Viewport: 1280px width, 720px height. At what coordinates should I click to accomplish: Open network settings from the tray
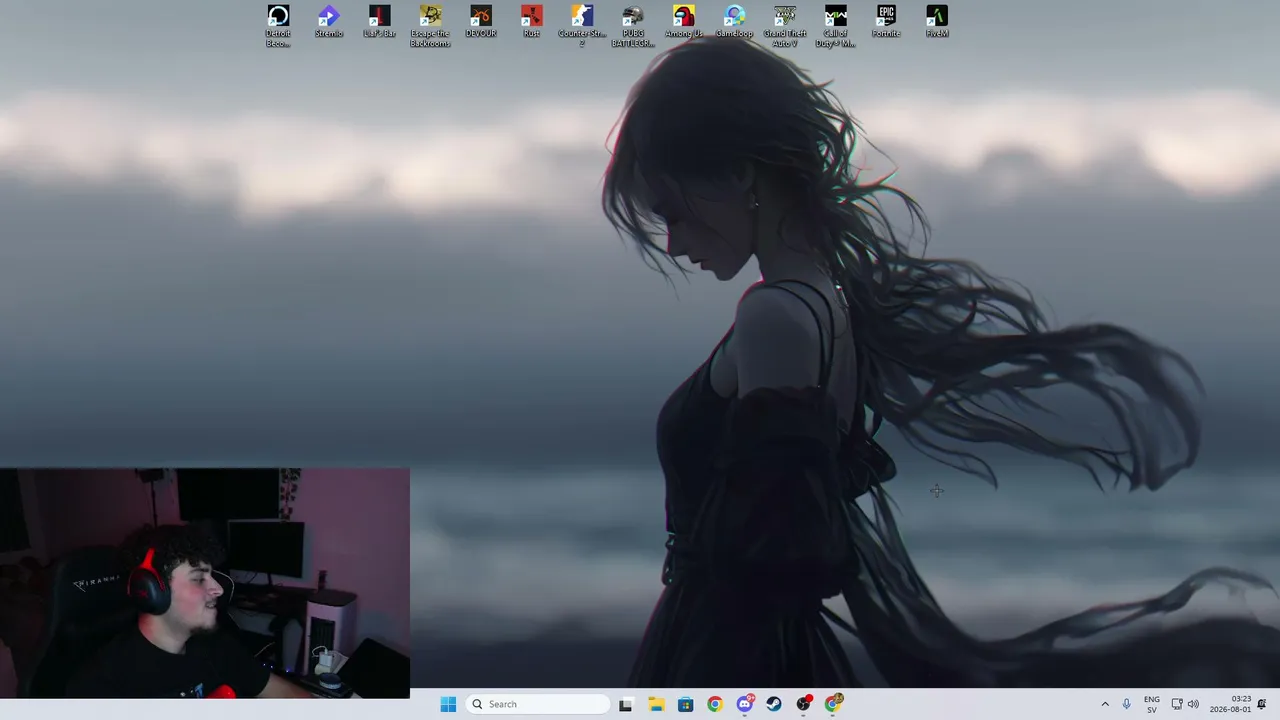point(1177,704)
